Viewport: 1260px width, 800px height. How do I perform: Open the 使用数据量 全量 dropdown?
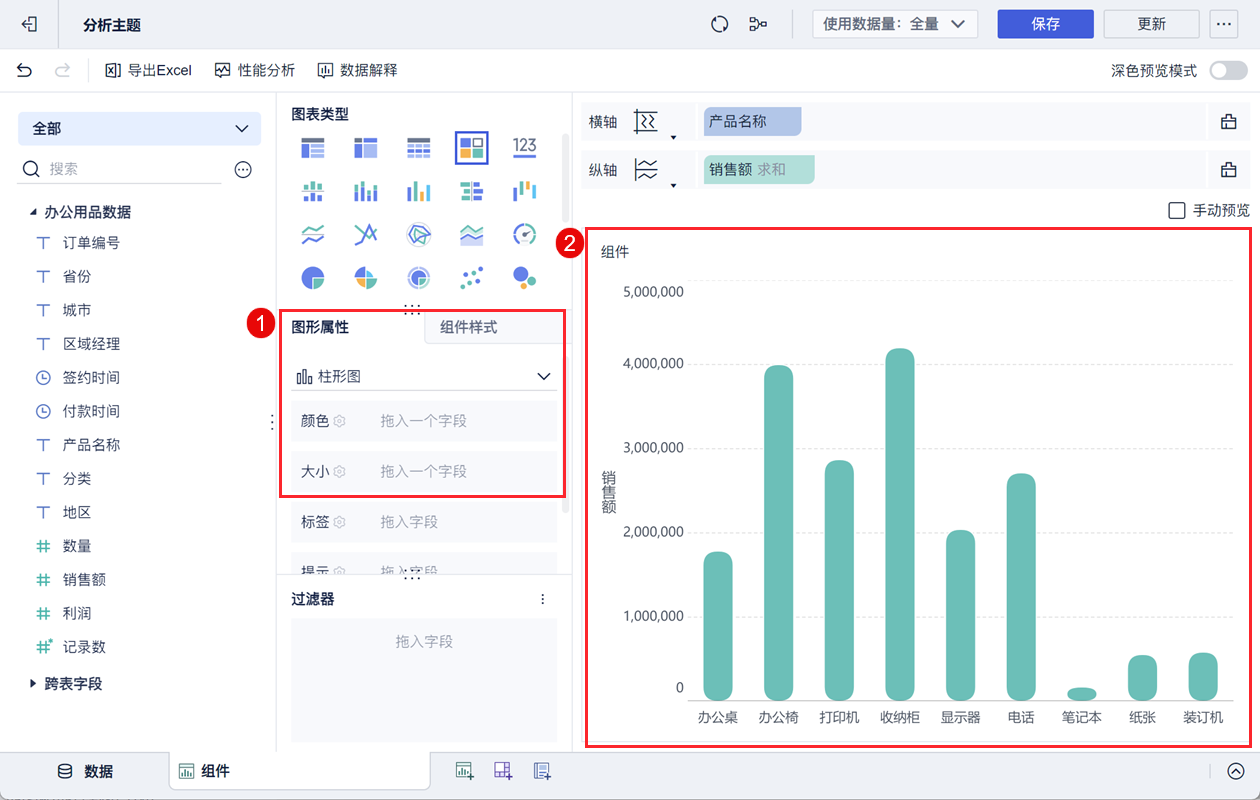click(895, 24)
